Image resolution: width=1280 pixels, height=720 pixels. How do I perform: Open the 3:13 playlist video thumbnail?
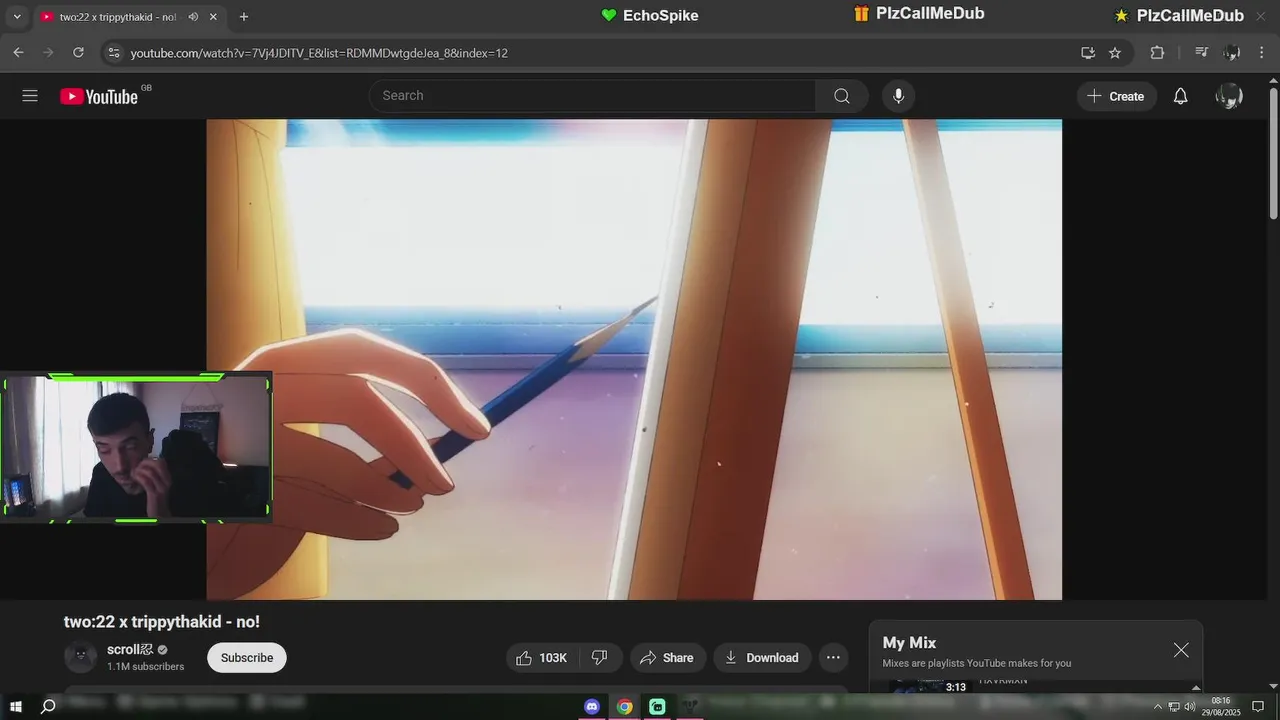coord(930,686)
